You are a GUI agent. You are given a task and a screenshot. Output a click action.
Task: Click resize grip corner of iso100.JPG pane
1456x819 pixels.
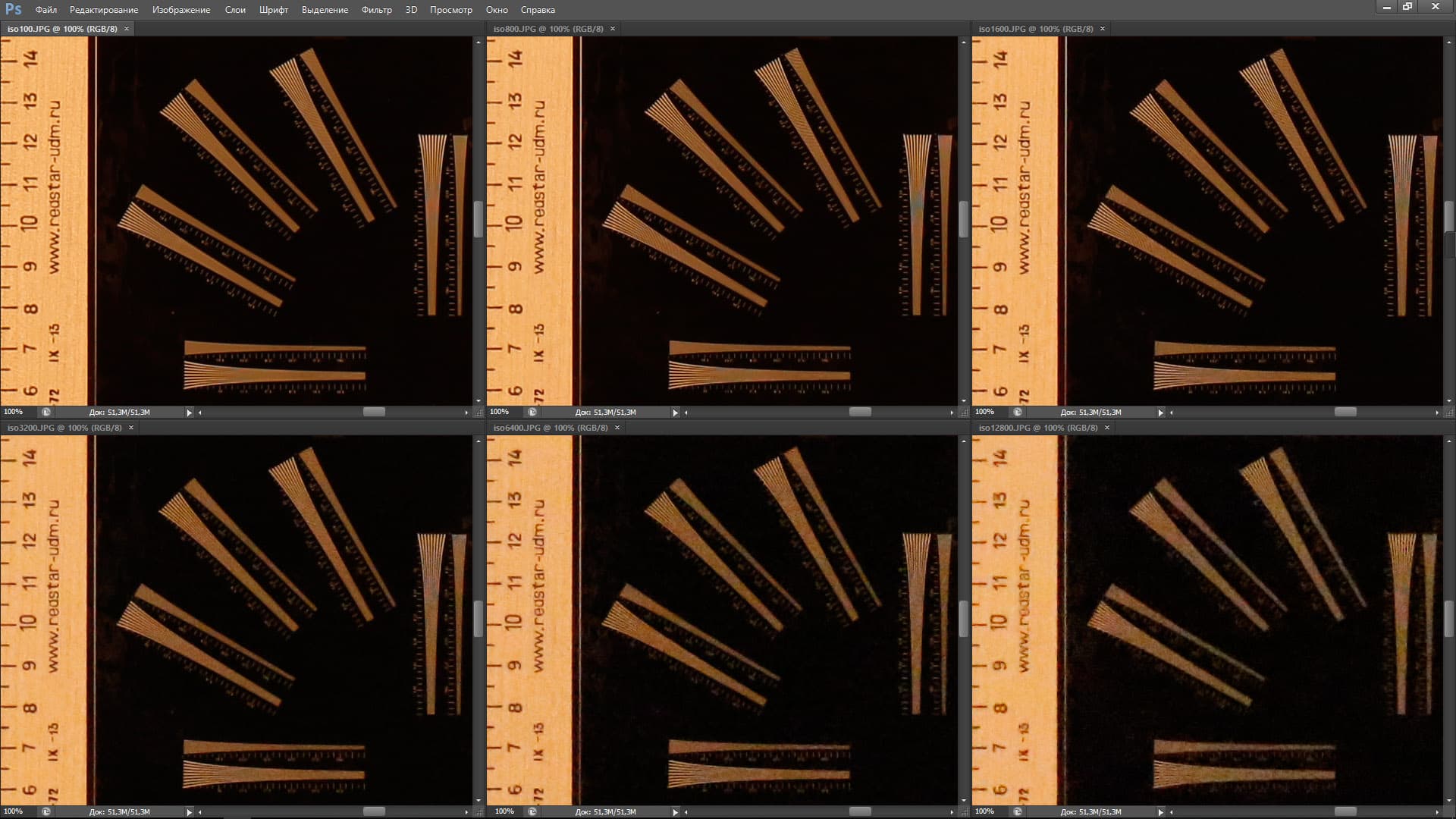(x=479, y=413)
